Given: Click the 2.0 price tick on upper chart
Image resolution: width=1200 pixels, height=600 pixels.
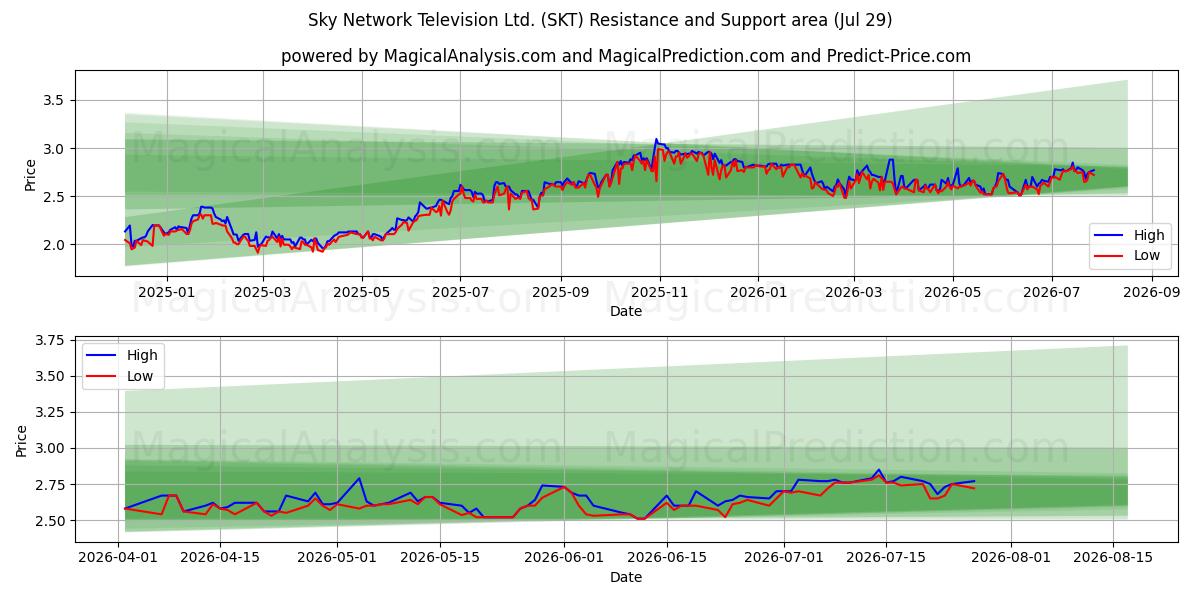Looking at the screenshot, I should 54,244.
